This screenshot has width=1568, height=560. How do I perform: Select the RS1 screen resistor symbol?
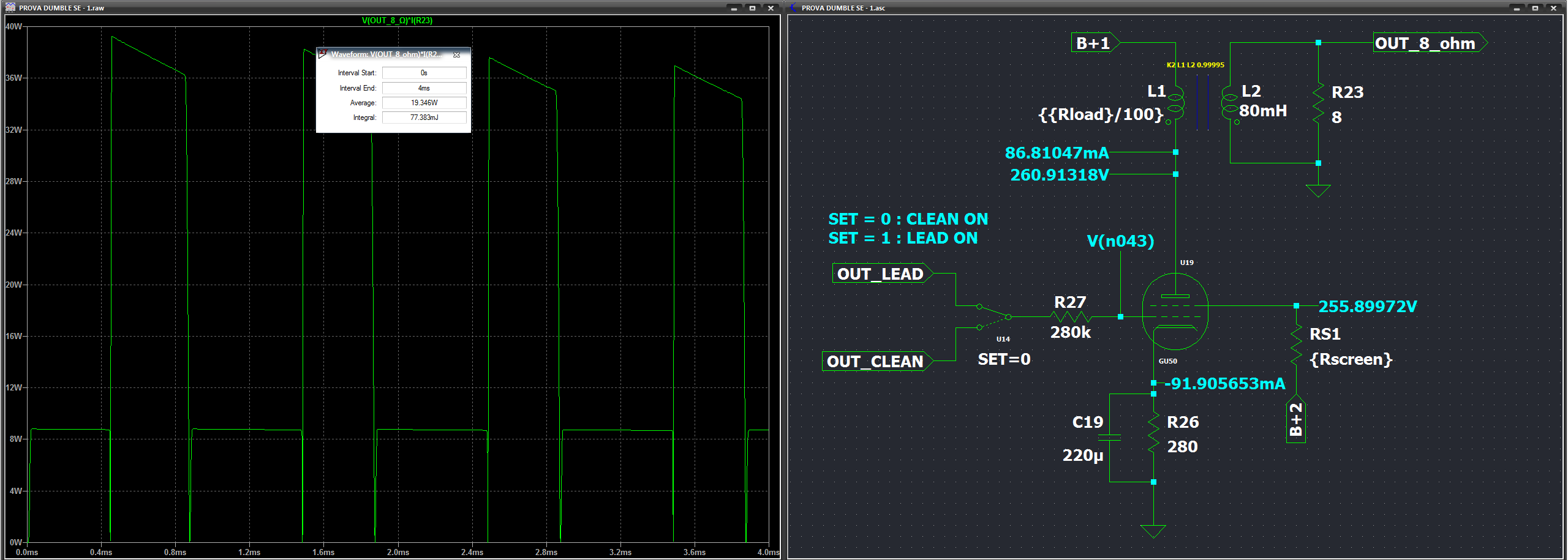click(x=1296, y=346)
